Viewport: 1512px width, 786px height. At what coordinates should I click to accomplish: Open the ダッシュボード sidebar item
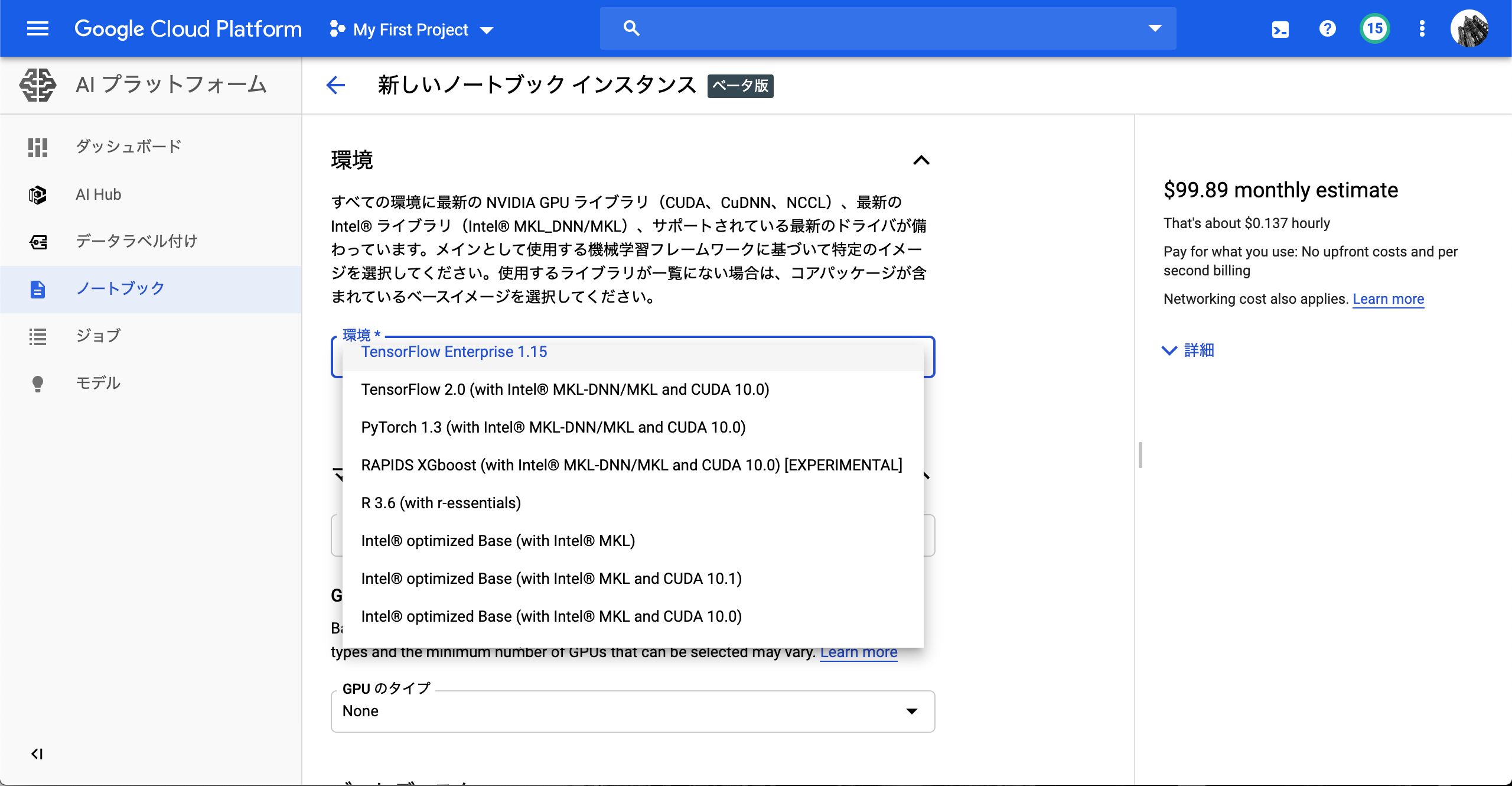(127, 146)
